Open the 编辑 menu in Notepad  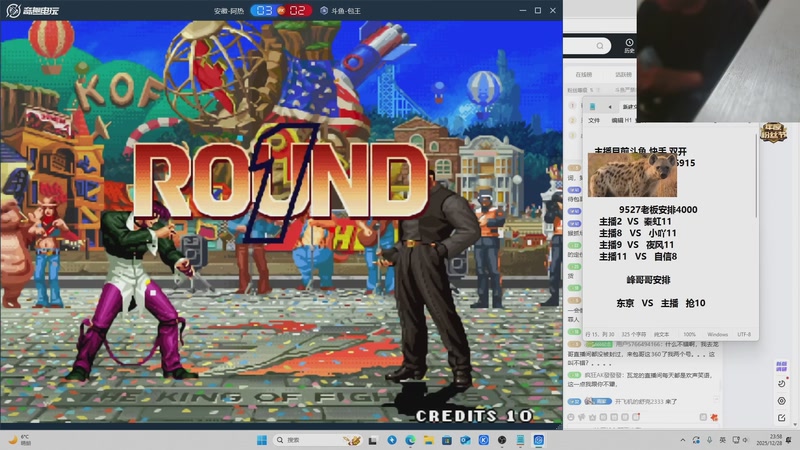(617, 120)
